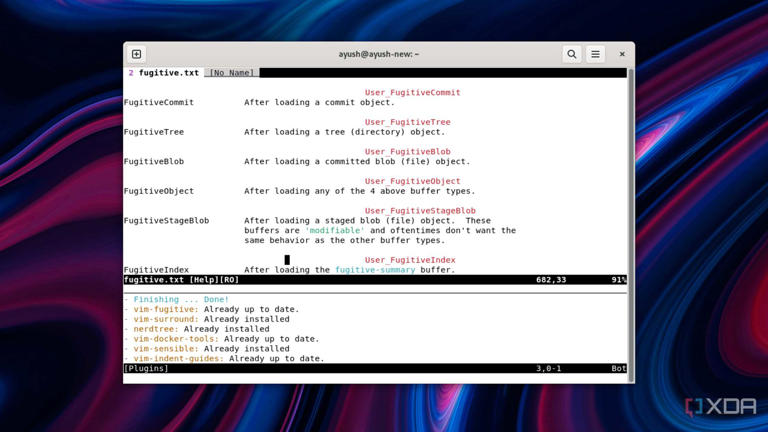The height and width of the screenshot is (432, 768).
Task: Click the 3,0-1 position in Plugins status
Action: click(x=549, y=368)
